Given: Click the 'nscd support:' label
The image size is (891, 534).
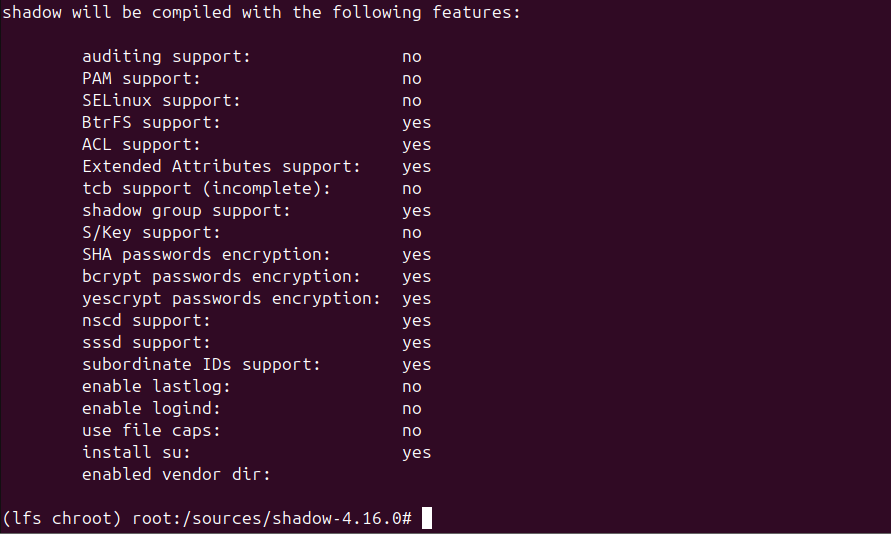Looking at the screenshot, I should tap(146, 321).
